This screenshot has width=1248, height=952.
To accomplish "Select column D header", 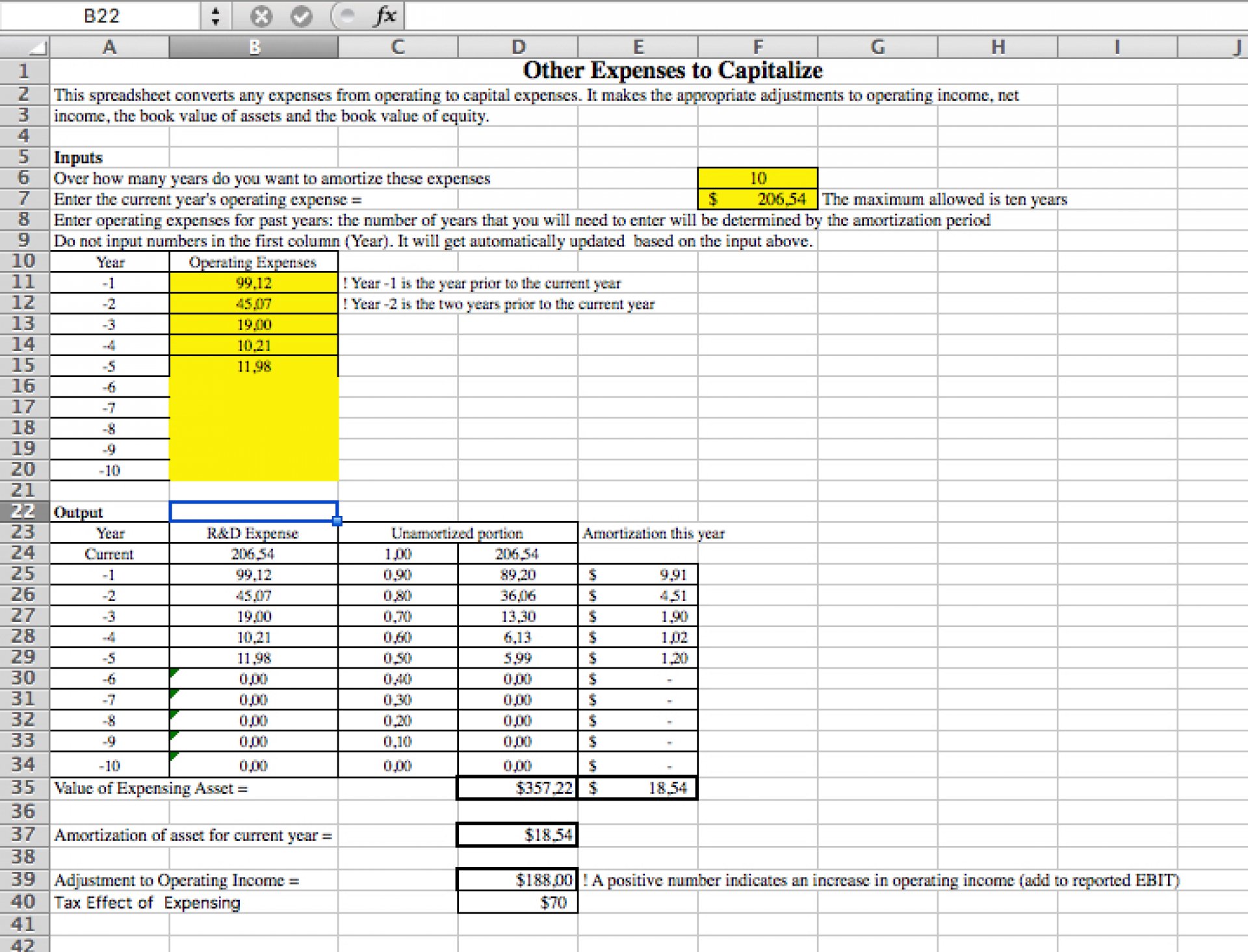I will (518, 47).
